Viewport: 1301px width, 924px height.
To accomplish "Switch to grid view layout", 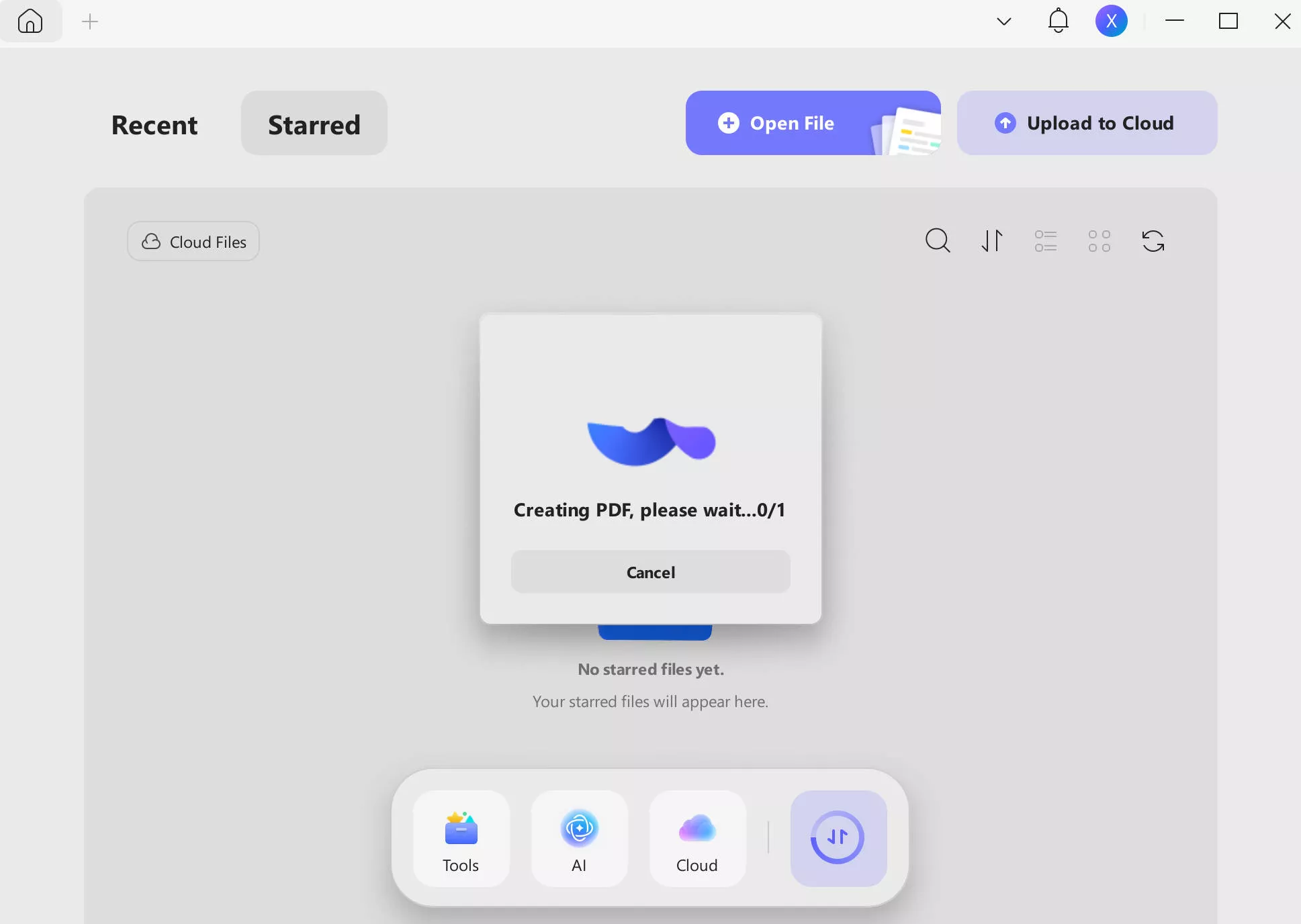I will point(1099,240).
